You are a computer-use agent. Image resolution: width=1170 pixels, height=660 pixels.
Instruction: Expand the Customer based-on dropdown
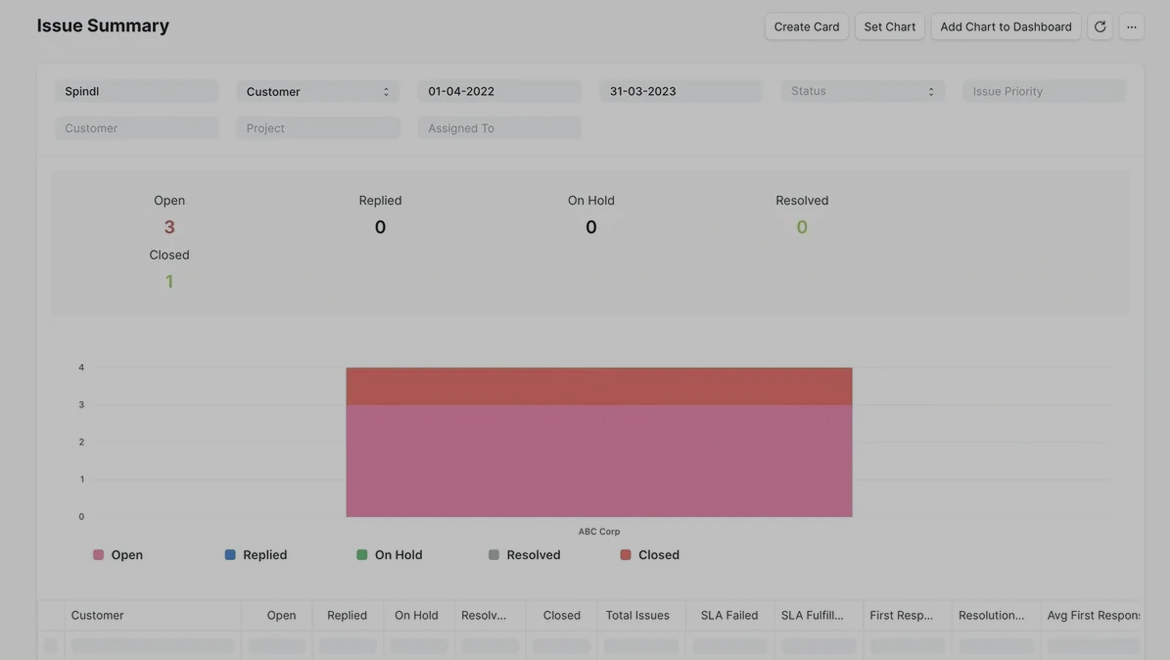click(x=318, y=91)
